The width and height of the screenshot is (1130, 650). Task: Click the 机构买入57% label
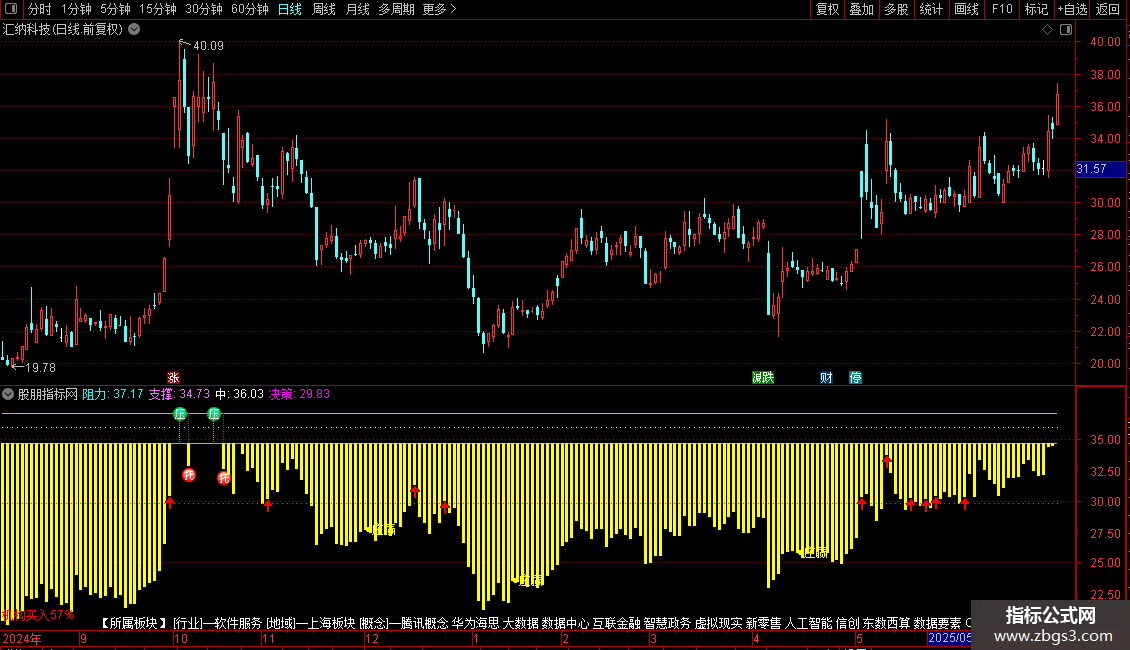[x=37, y=615]
